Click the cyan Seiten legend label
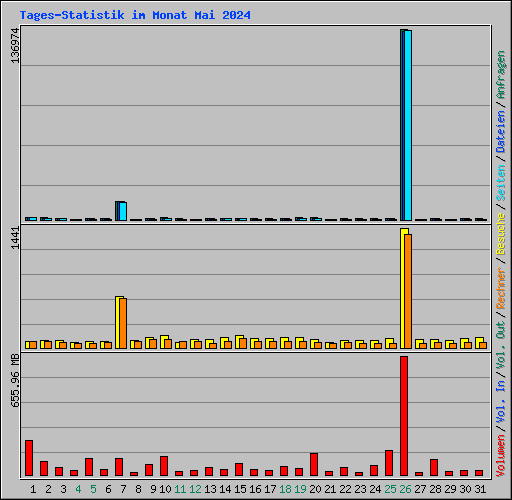The height and width of the screenshot is (500, 512). 500,183
